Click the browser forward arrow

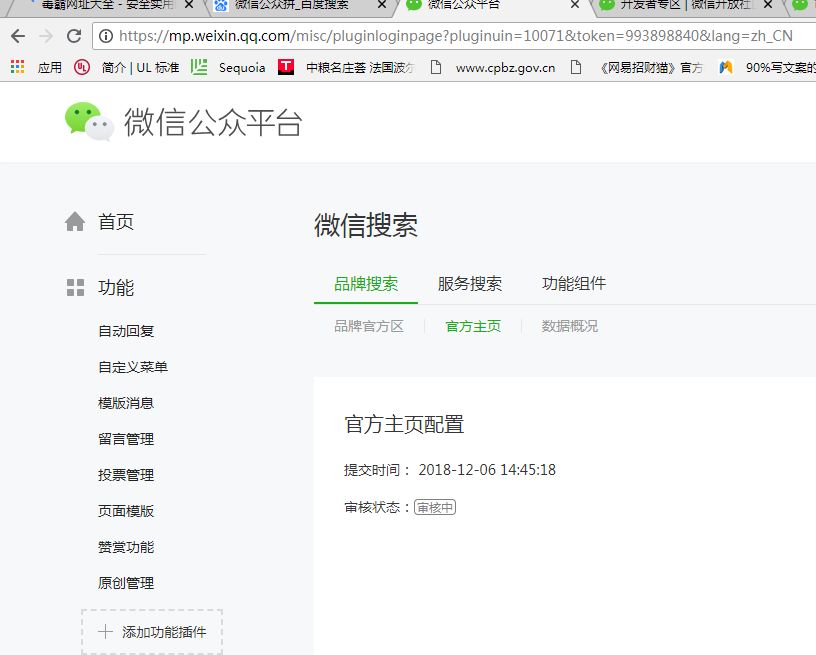(x=46, y=36)
